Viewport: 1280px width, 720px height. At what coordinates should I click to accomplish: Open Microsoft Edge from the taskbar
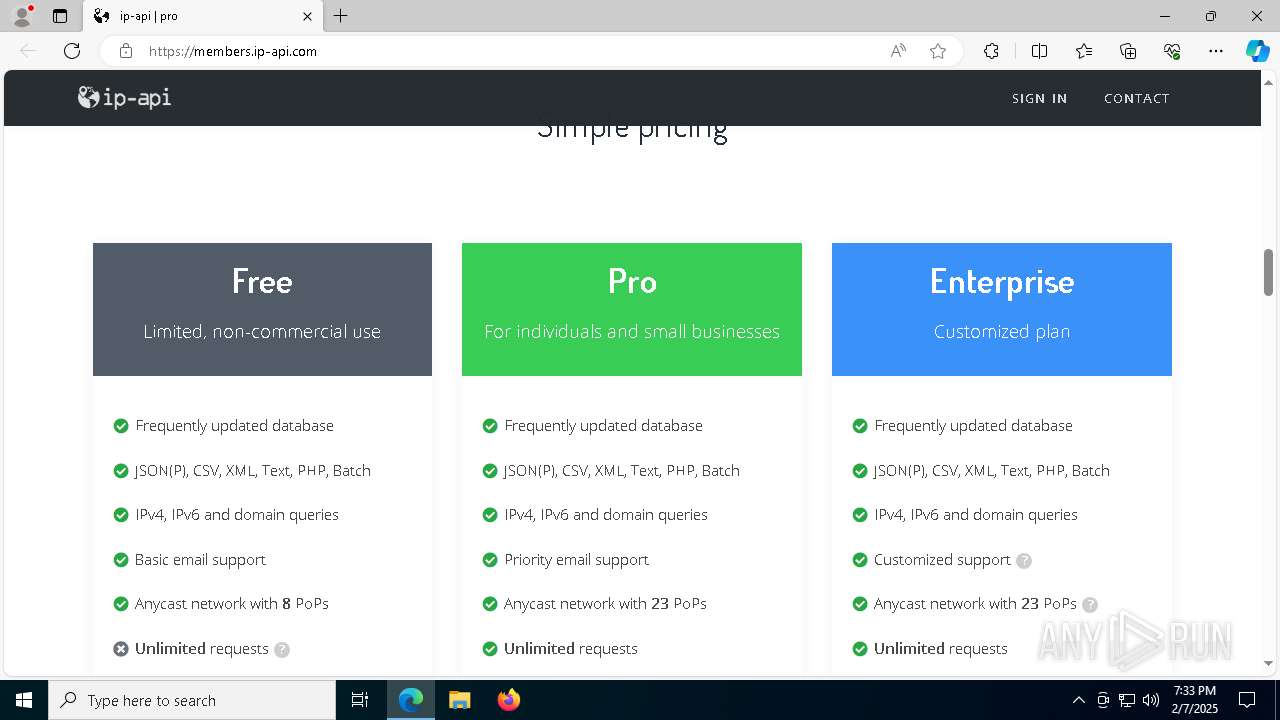tap(411, 700)
